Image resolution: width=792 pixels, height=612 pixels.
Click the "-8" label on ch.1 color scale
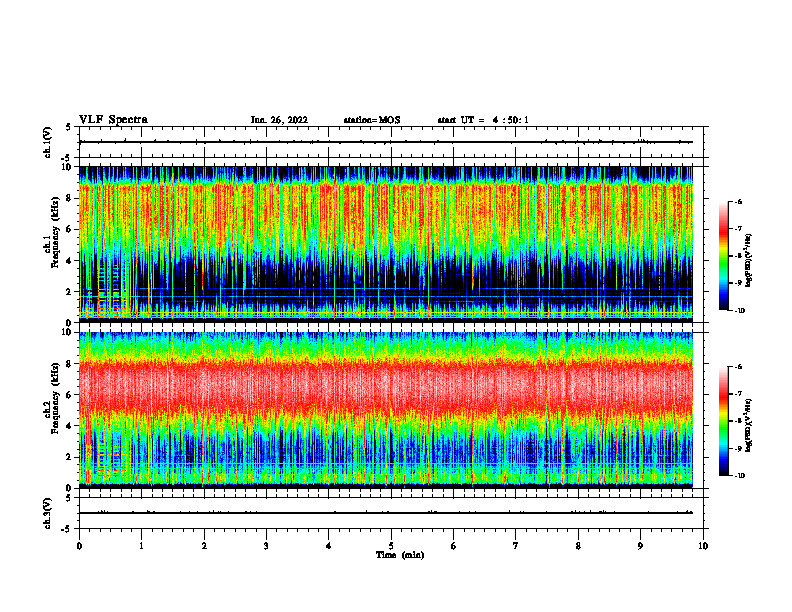(x=738, y=256)
